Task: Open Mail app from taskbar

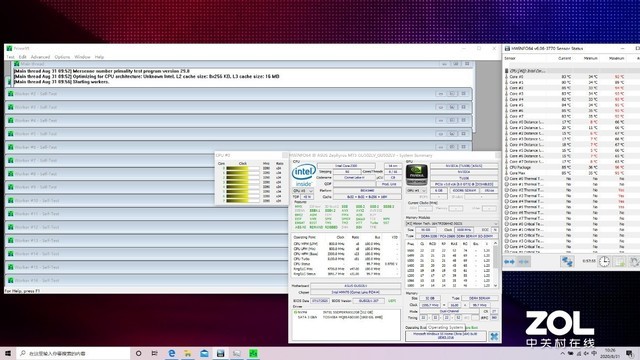Action: click(204, 353)
